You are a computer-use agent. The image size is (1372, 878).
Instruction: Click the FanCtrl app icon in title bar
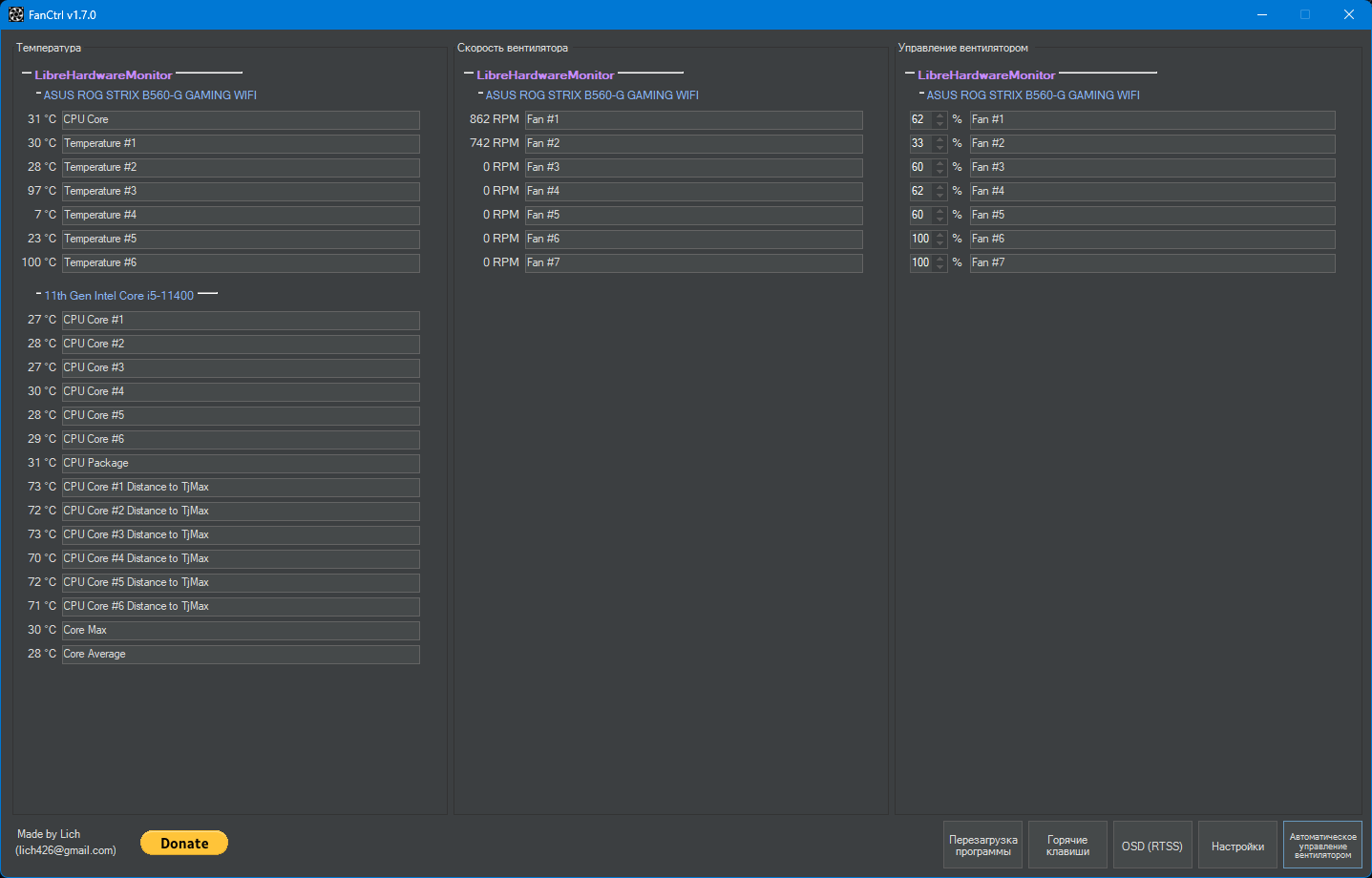tap(16, 14)
